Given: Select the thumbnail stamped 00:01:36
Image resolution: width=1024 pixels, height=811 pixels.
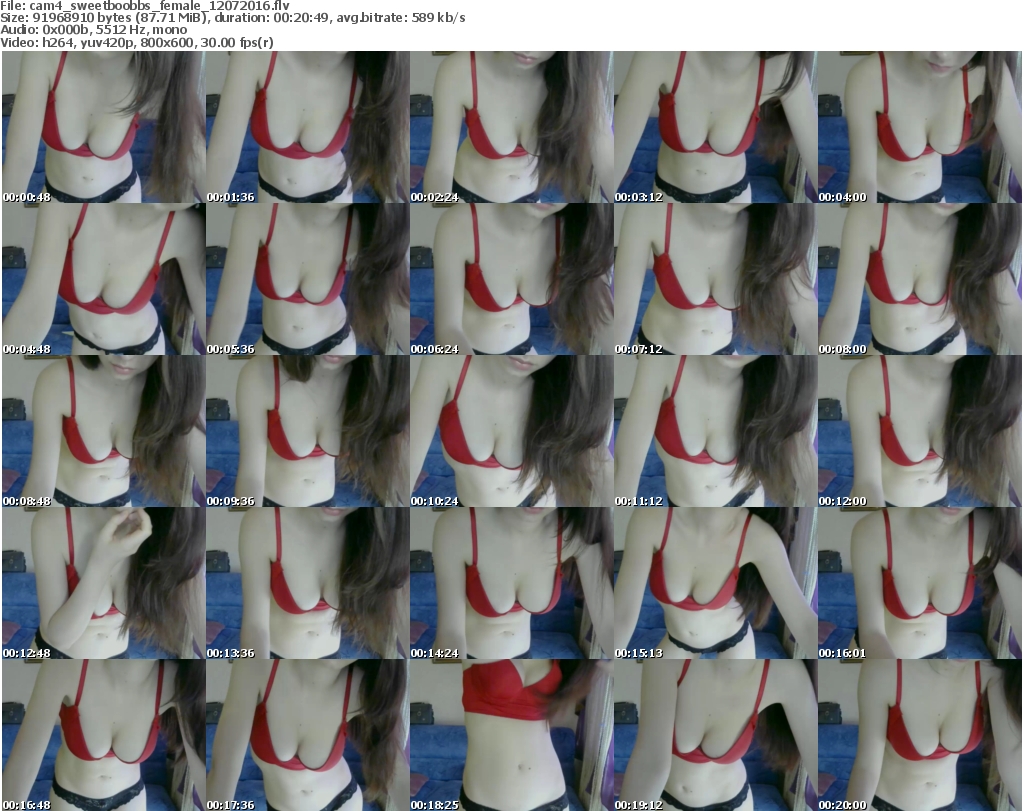Looking at the screenshot, I should coord(308,127).
